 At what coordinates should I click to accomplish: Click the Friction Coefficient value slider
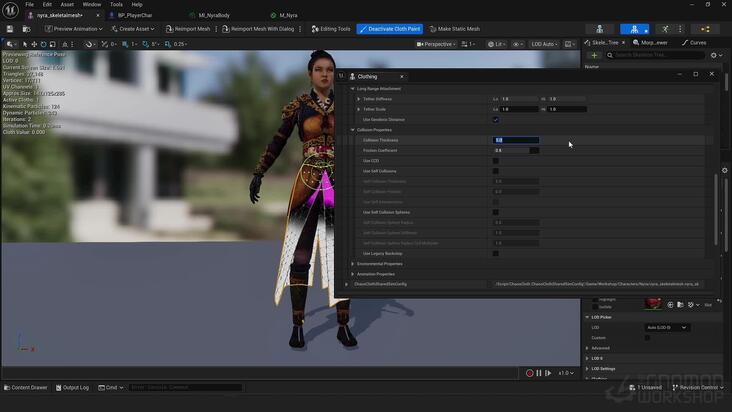click(x=516, y=150)
